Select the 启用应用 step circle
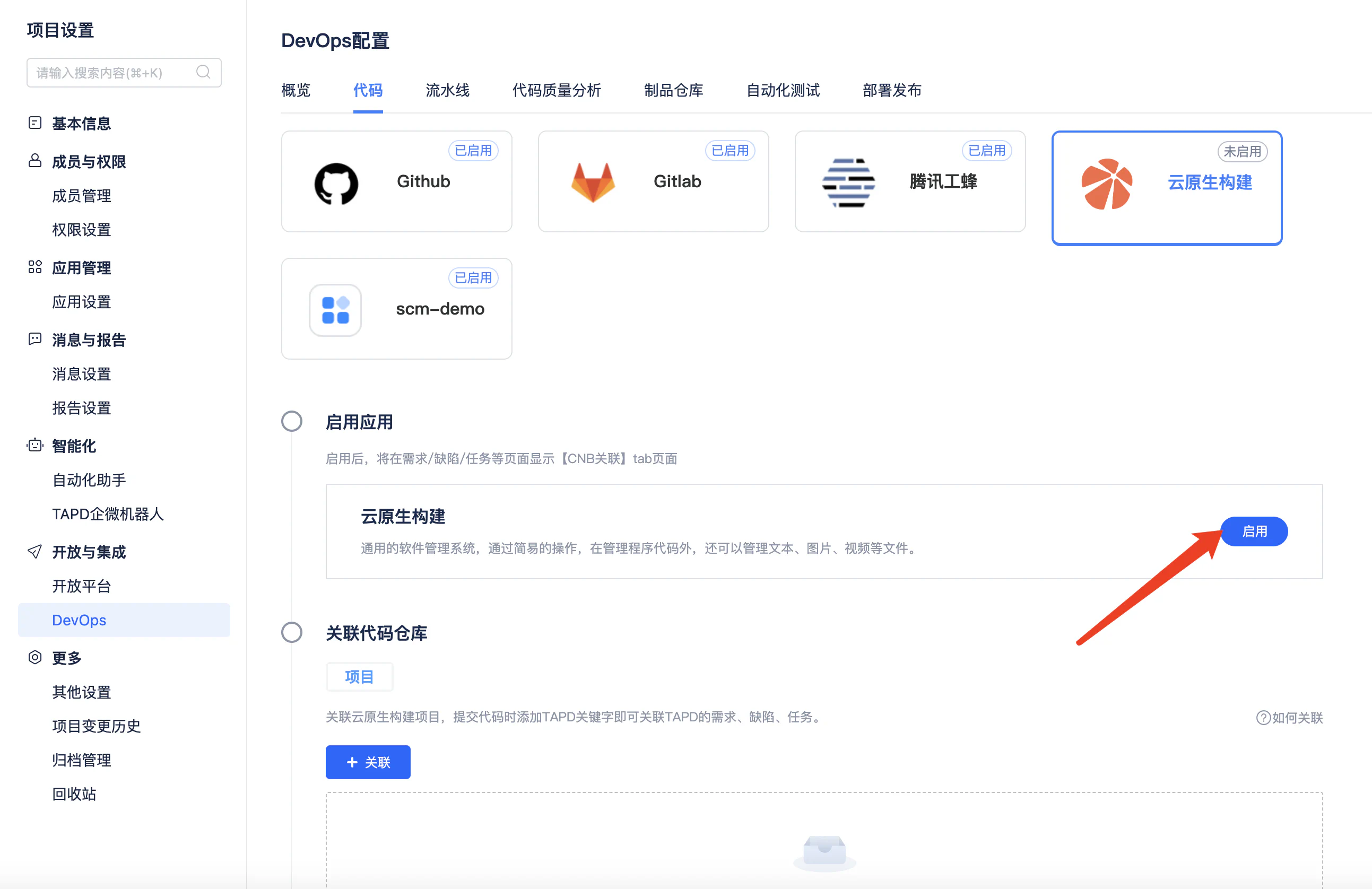The image size is (1372, 889). 292,422
